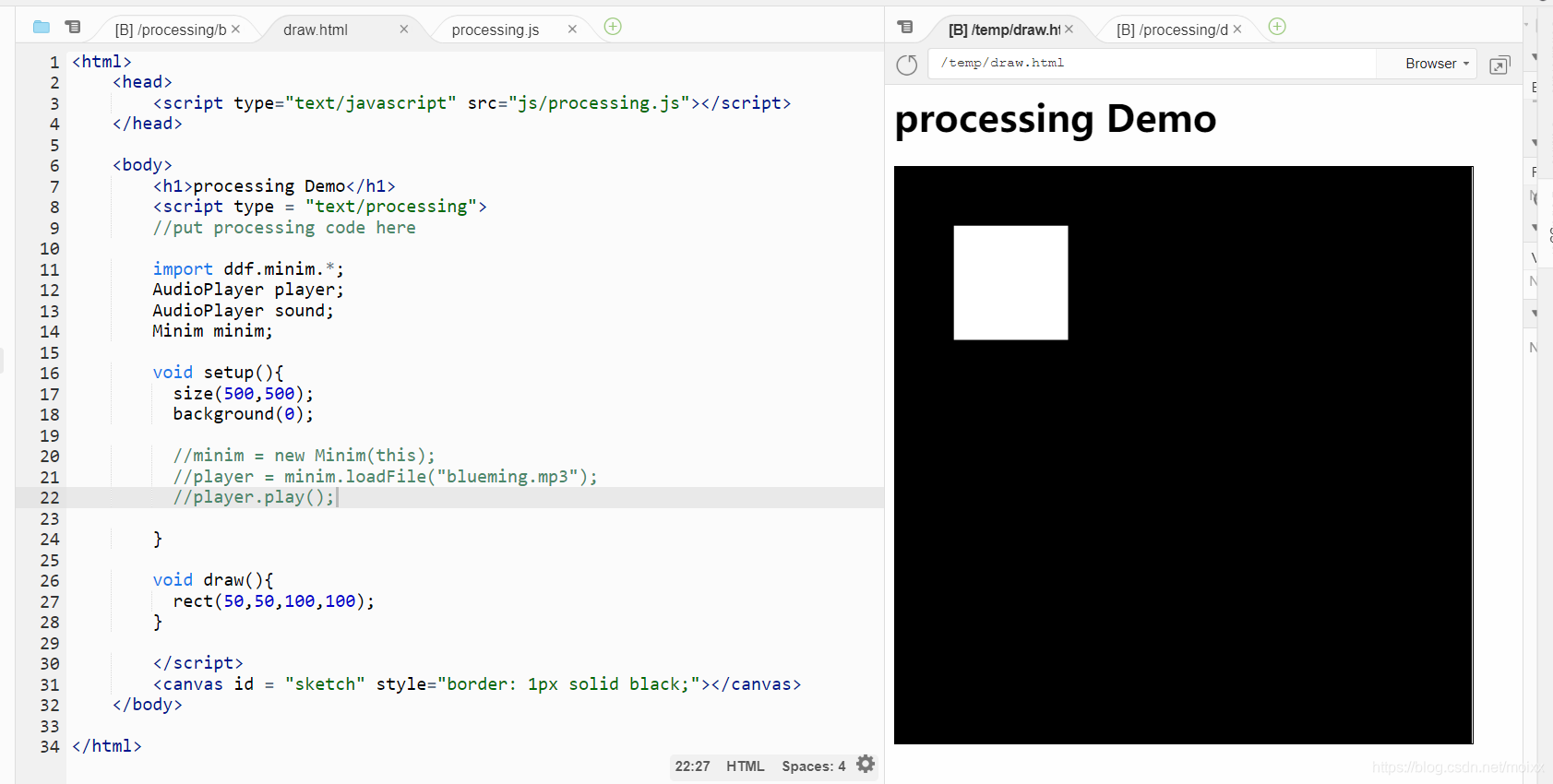Open the Browser dropdown in the preview bar

click(x=1437, y=64)
